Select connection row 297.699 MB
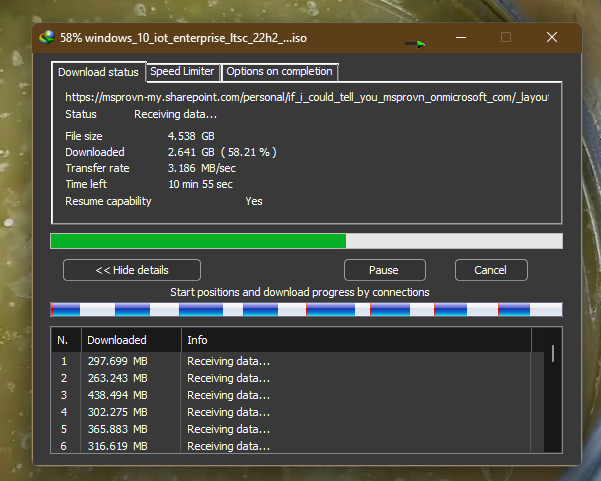The width and height of the screenshot is (601, 481). [297, 361]
